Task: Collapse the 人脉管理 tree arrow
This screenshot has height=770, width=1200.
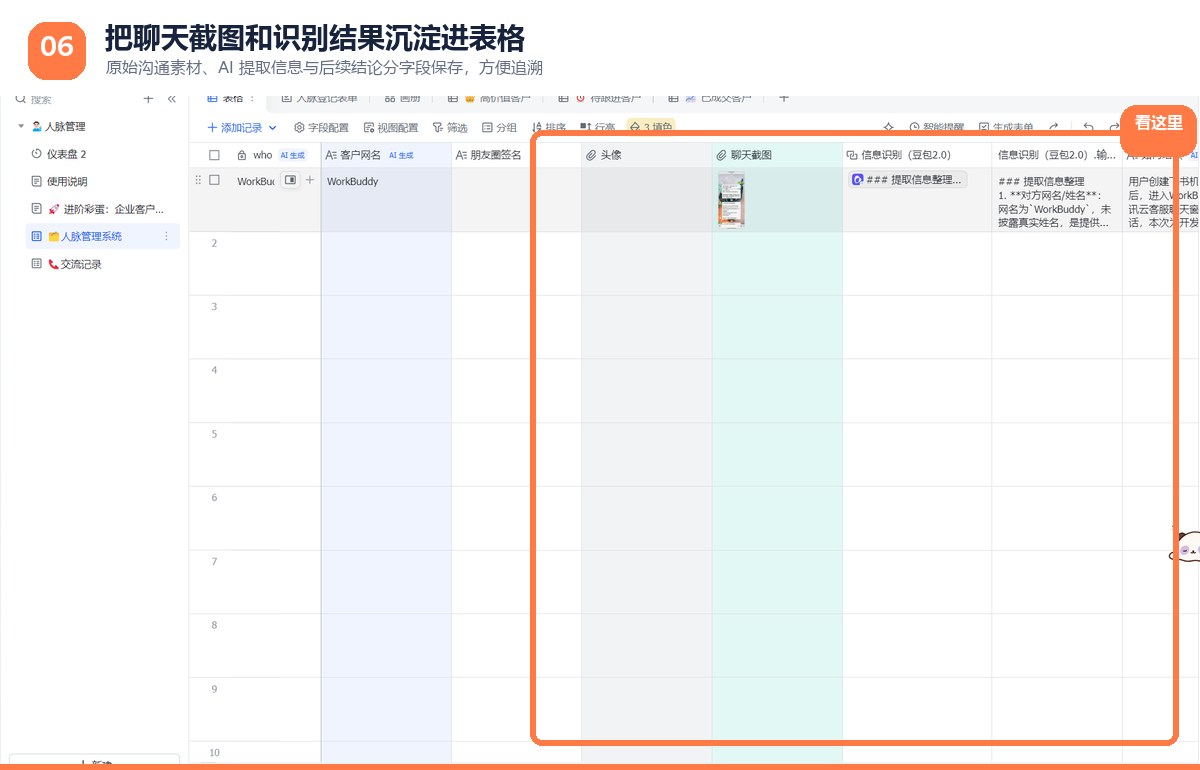Action: point(20,127)
